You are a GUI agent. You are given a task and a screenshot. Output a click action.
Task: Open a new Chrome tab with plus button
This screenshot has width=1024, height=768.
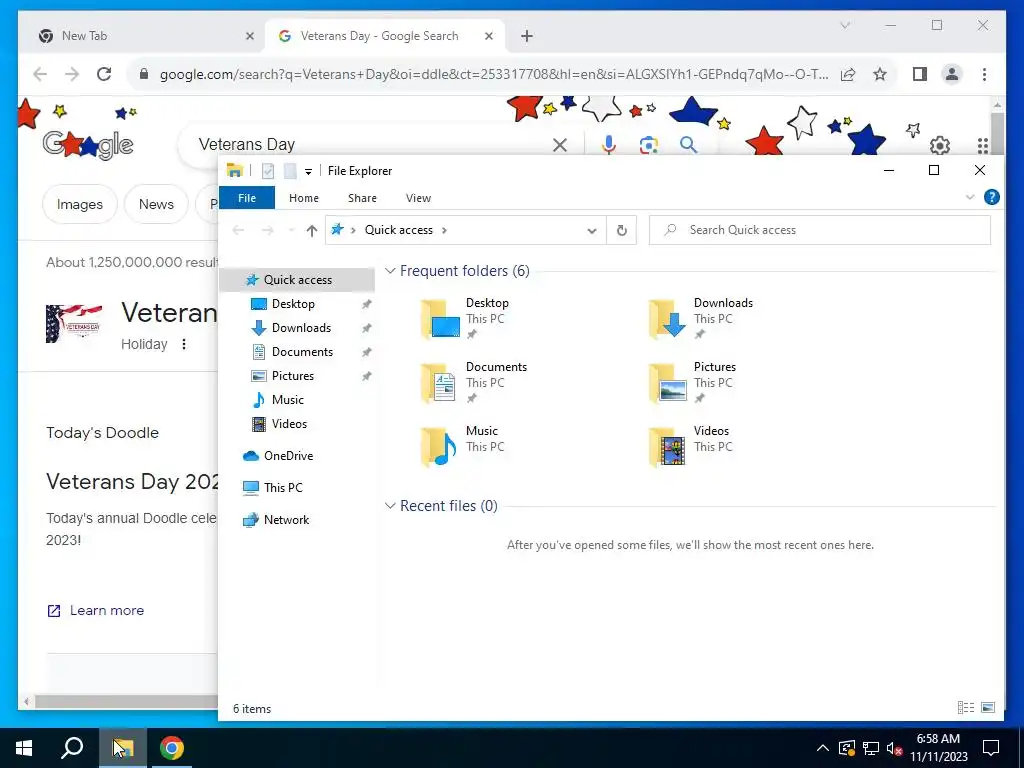point(527,36)
